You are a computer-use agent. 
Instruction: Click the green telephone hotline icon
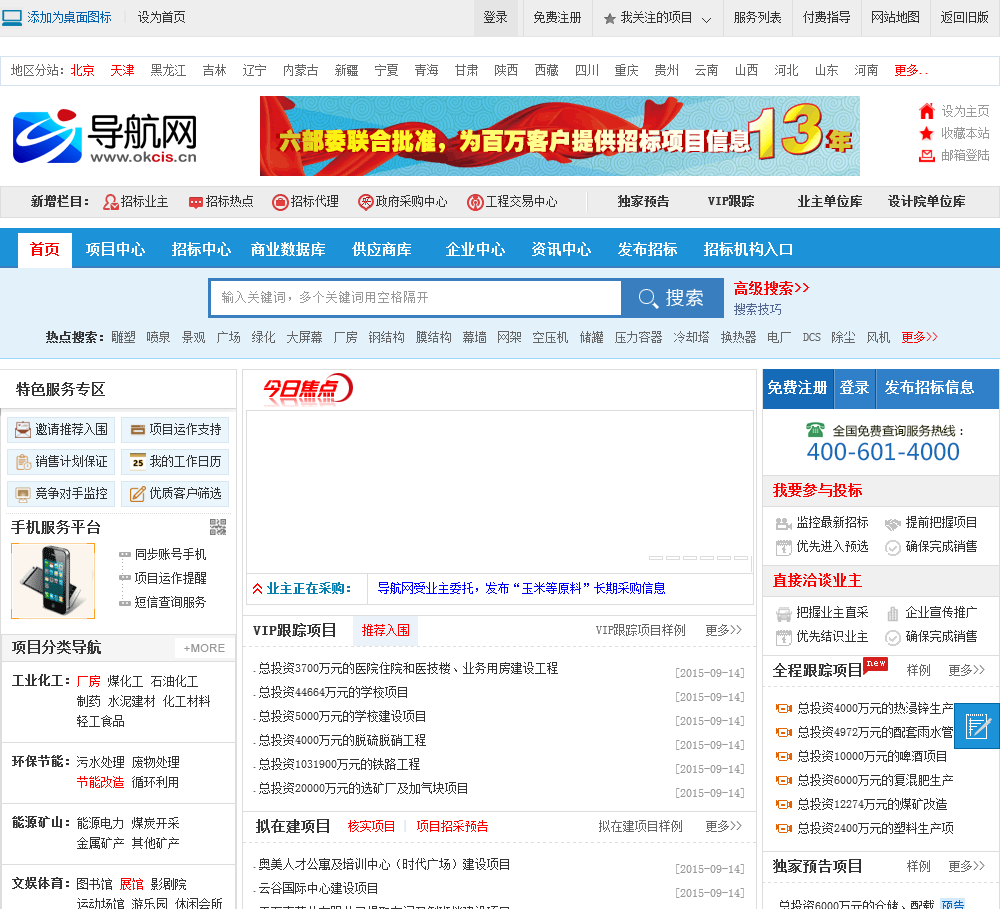(815, 429)
